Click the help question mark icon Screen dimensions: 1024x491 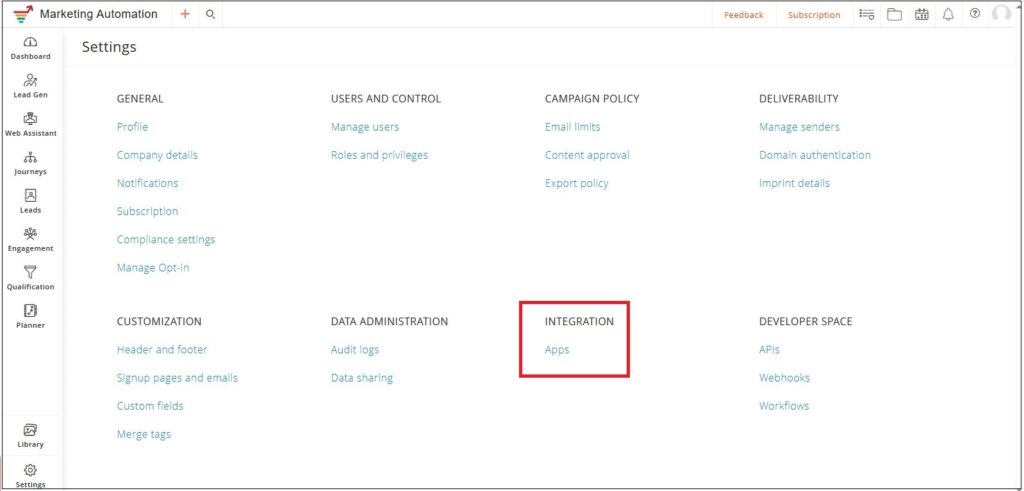pyautogui.click(x=975, y=15)
